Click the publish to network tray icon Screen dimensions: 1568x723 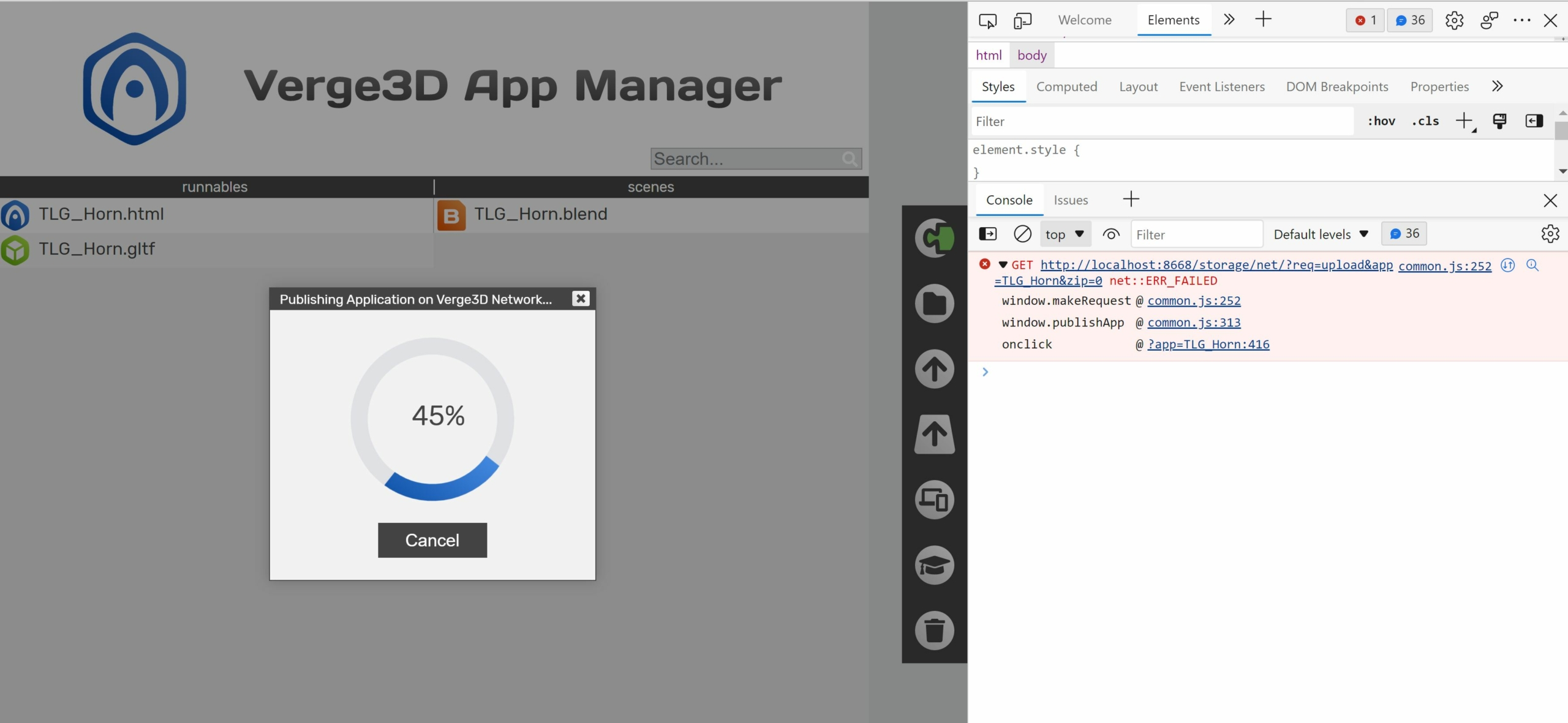point(935,434)
